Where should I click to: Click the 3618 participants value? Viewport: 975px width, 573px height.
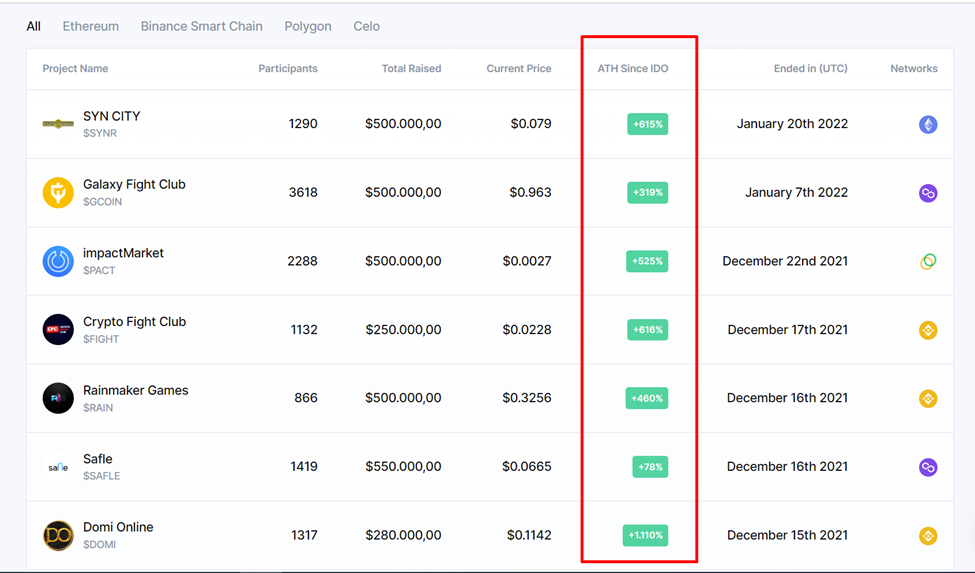pyautogui.click(x=303, y=193)
